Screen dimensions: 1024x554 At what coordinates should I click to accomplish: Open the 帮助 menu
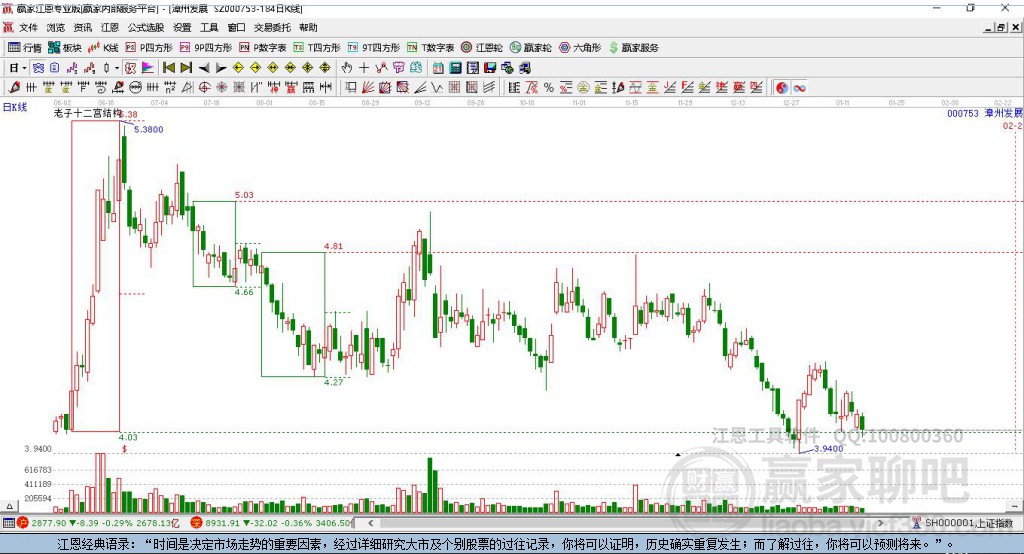pyautogui.click(x=308, y=27)
